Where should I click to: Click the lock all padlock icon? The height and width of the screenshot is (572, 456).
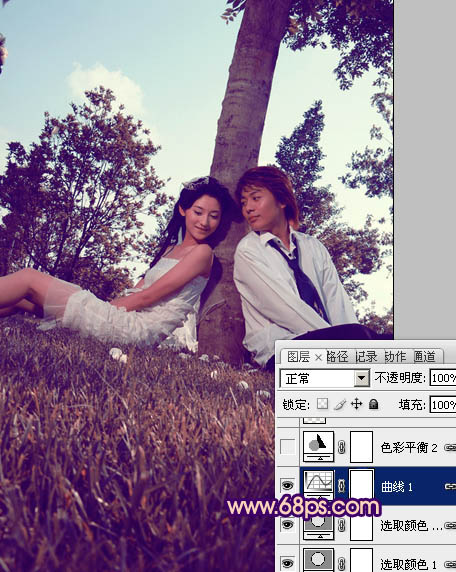[x=374, y=404]
